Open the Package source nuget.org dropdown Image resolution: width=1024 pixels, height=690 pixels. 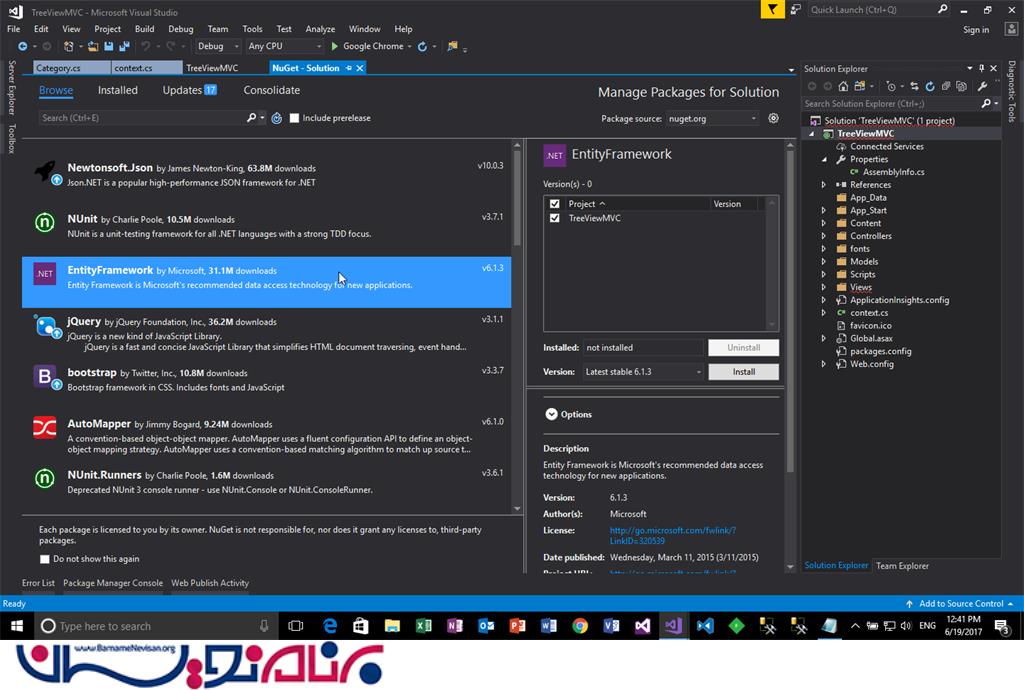click(x=712, y=118)
